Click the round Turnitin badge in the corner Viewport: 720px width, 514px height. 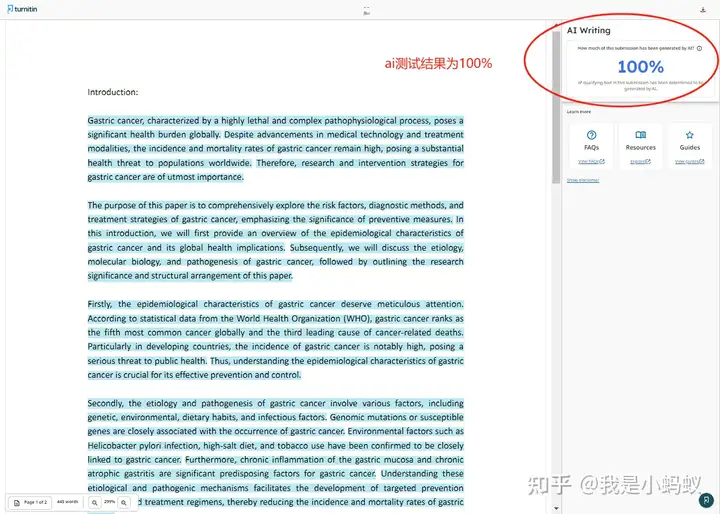click(706, 500)
